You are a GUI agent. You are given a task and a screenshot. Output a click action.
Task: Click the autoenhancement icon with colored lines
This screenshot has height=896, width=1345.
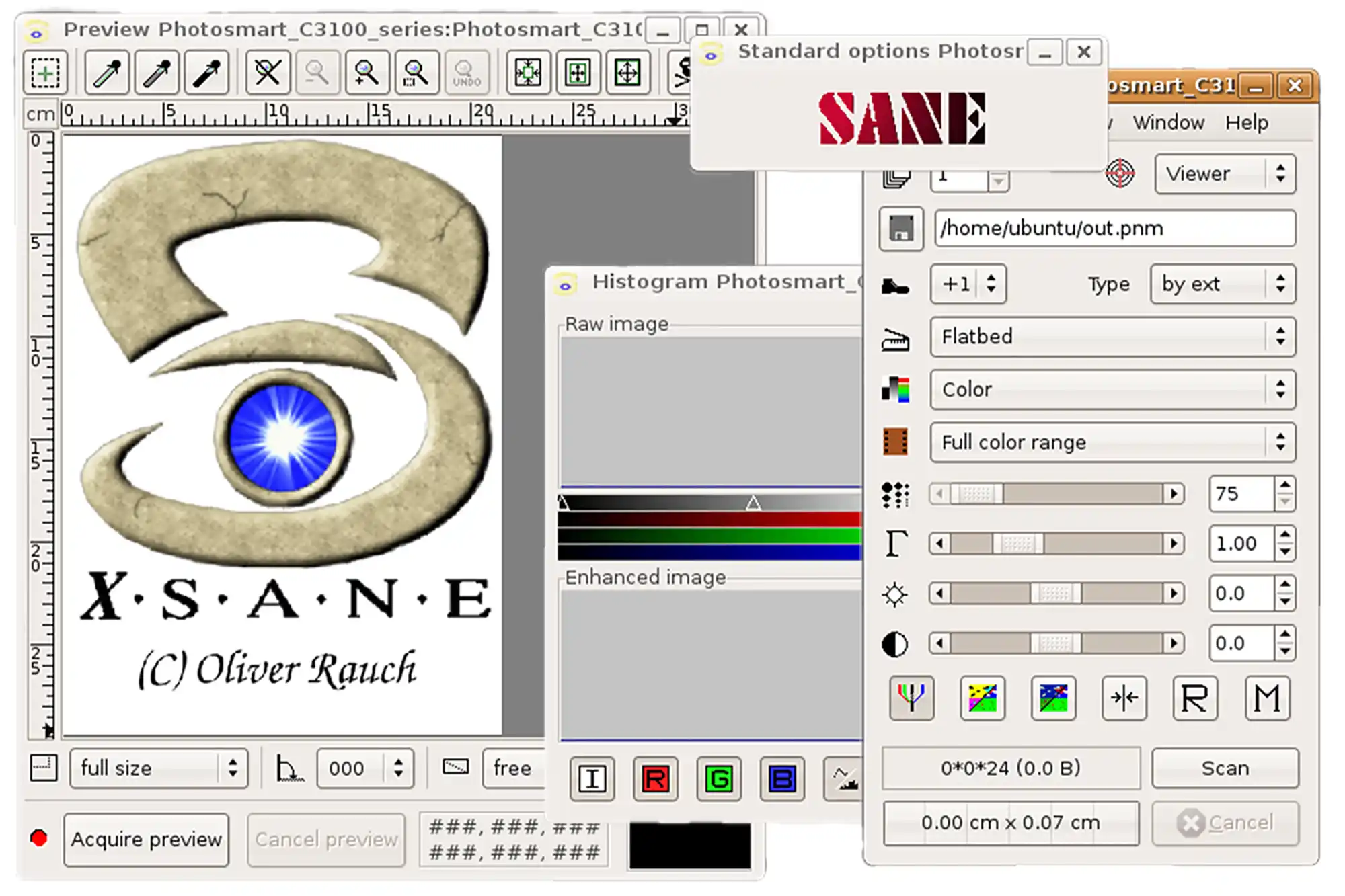[x=911, y=698]
